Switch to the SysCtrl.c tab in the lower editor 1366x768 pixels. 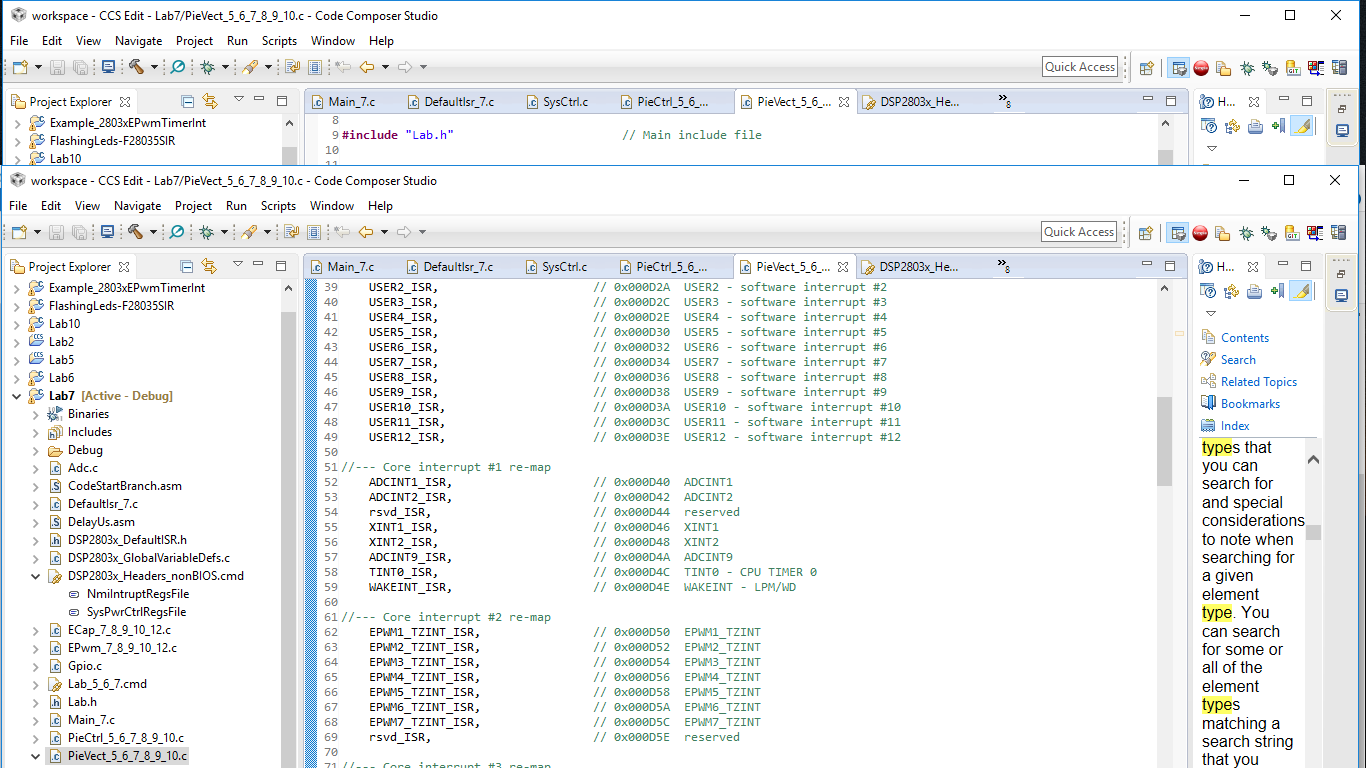(564, 267)
